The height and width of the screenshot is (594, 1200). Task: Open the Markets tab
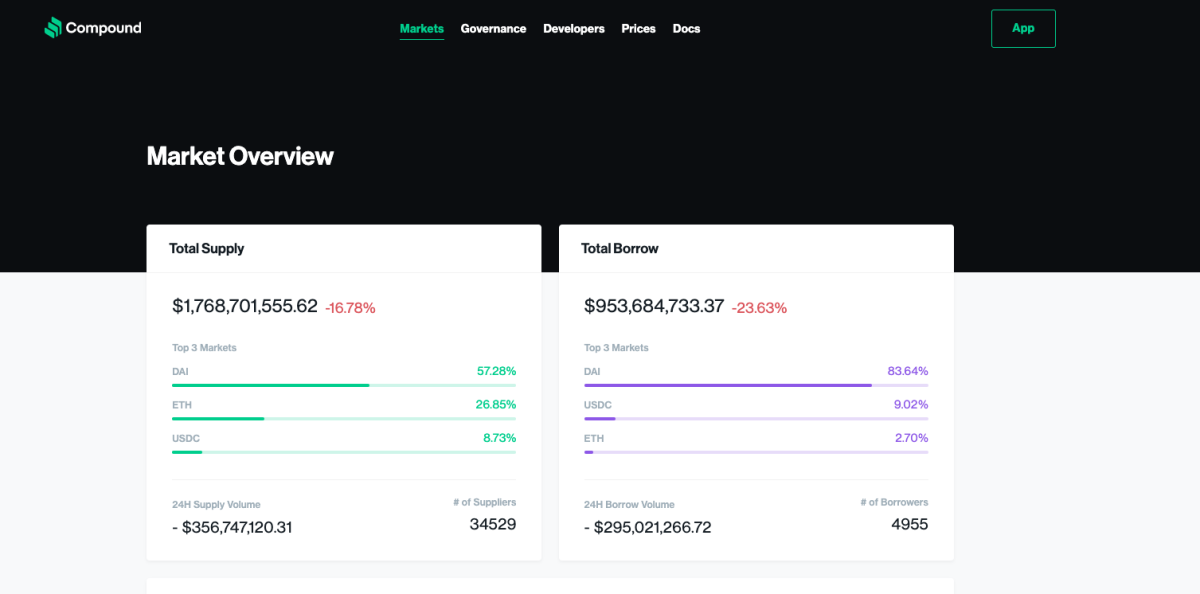421,29
